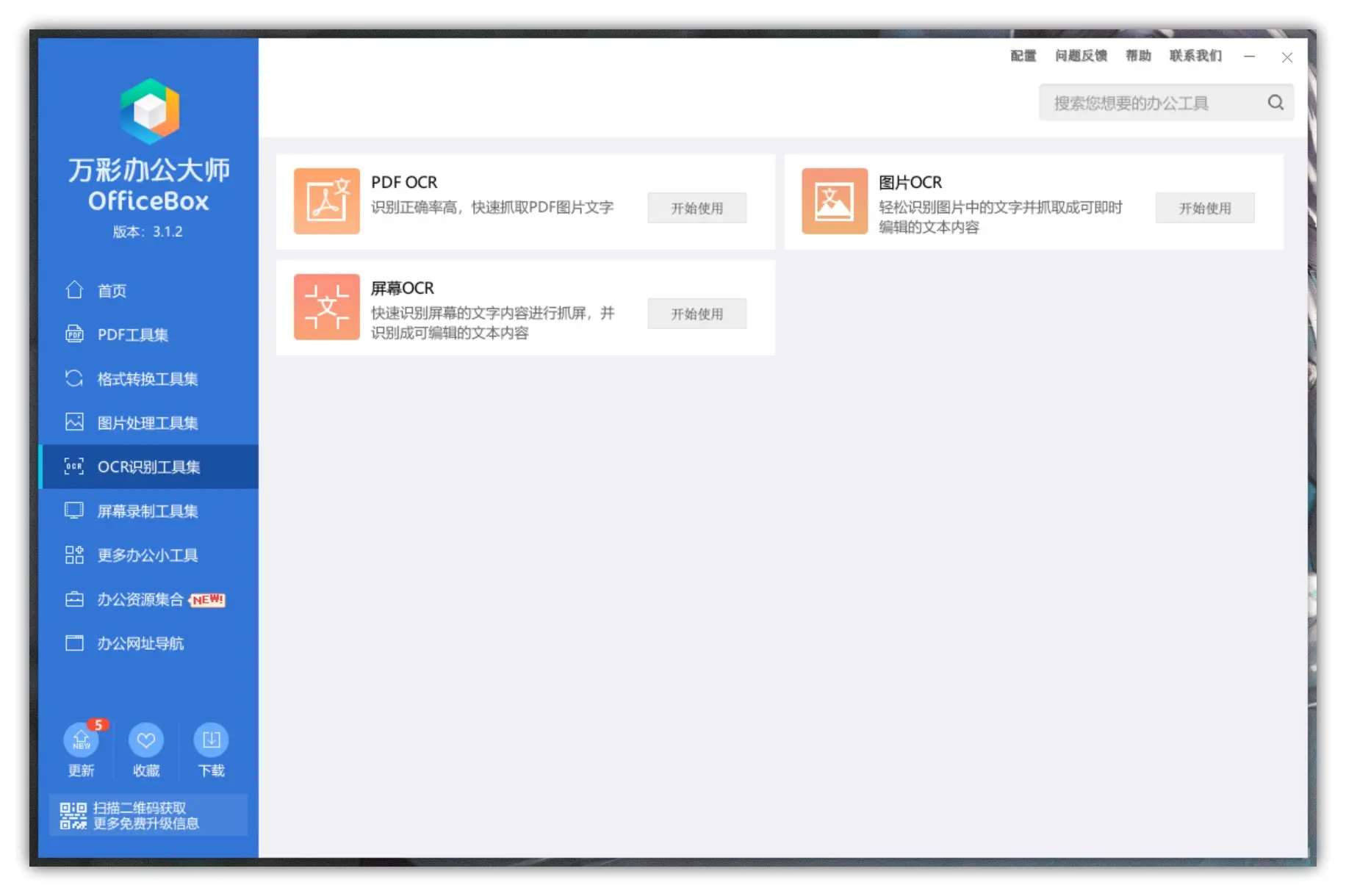Click the 版本: 3.1.2 version label

(x=148, y=232)
